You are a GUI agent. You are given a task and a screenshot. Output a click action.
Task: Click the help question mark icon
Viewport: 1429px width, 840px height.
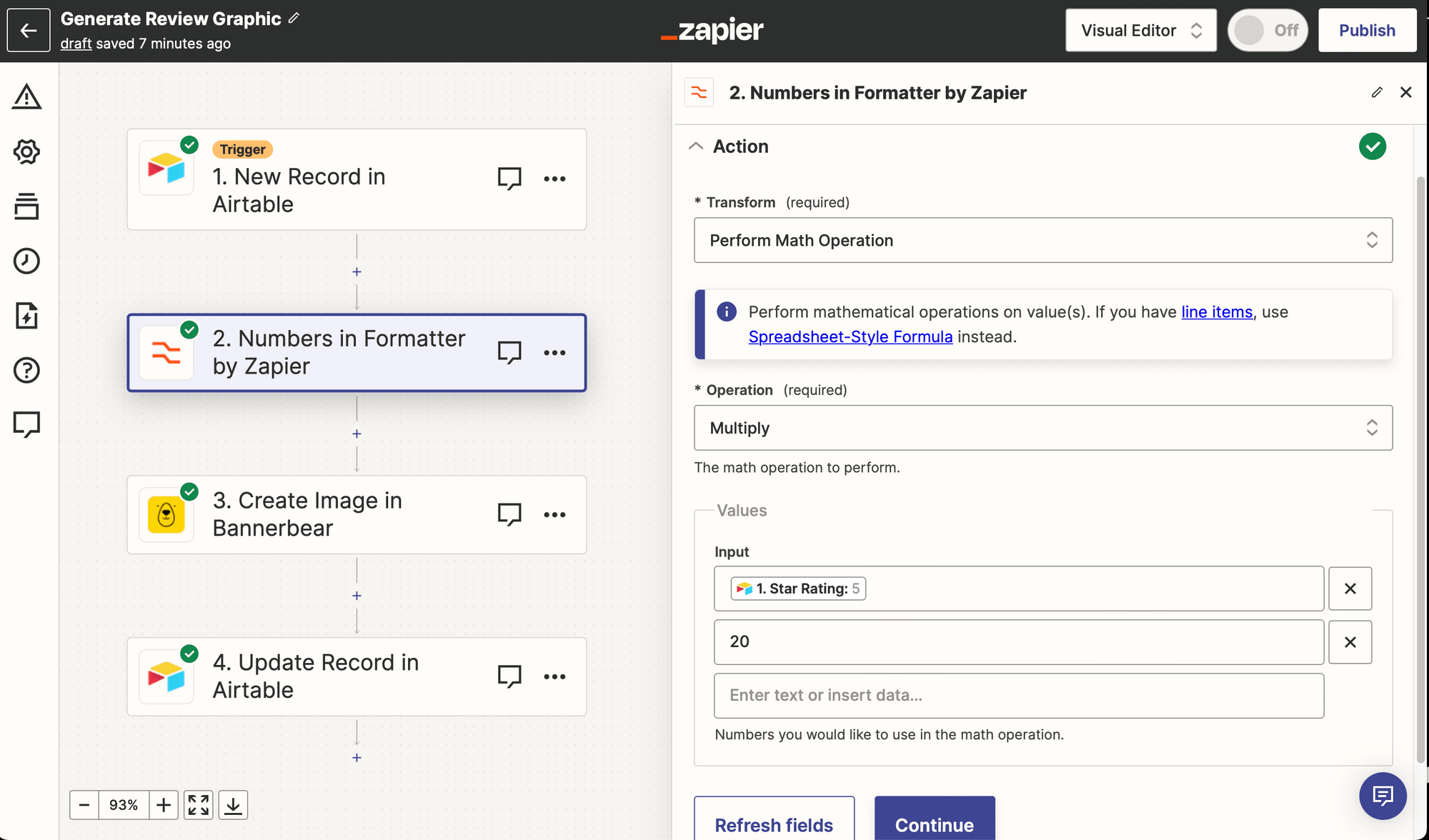26,370
